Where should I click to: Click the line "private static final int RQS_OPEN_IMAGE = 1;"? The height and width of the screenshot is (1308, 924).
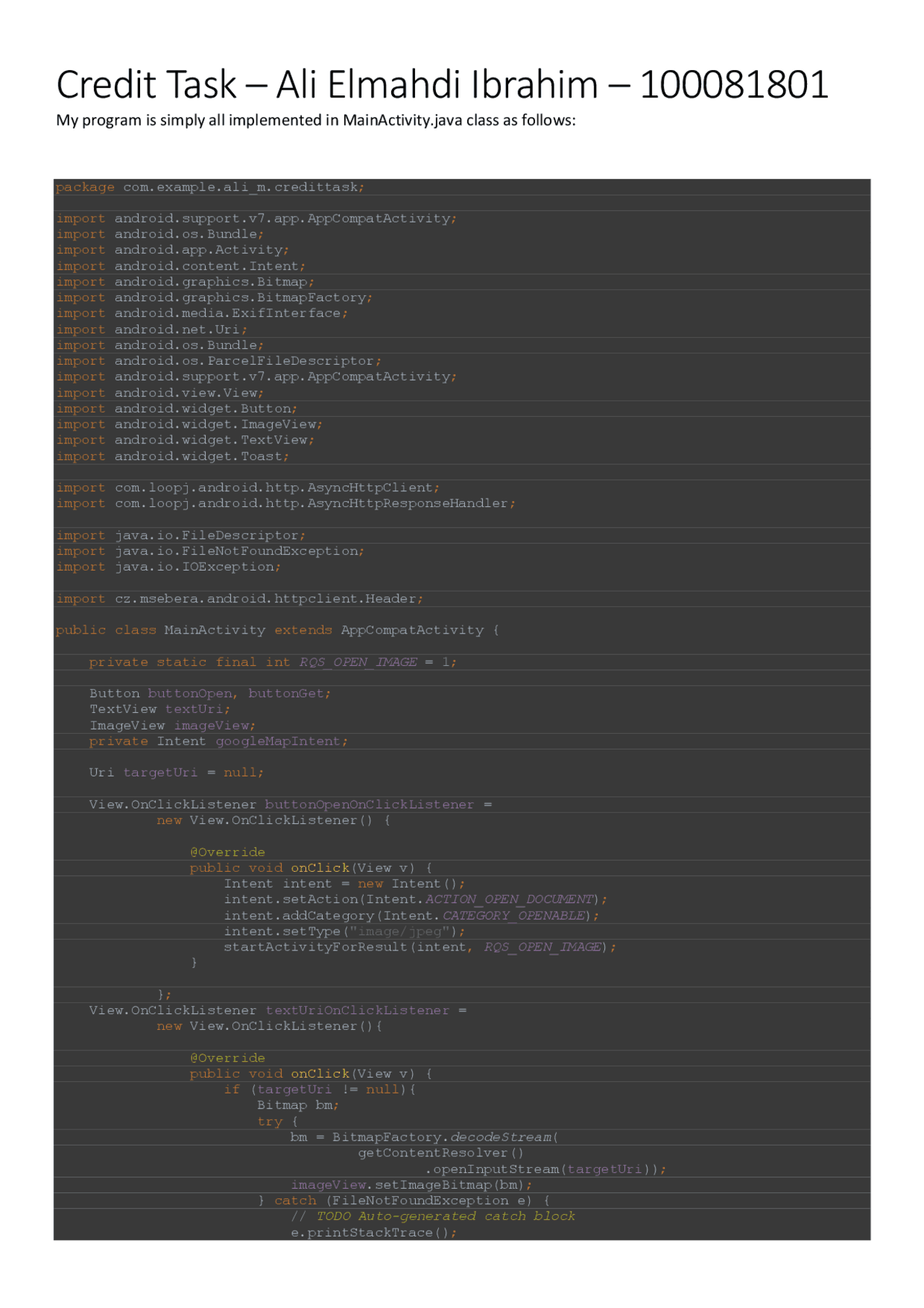273,662
